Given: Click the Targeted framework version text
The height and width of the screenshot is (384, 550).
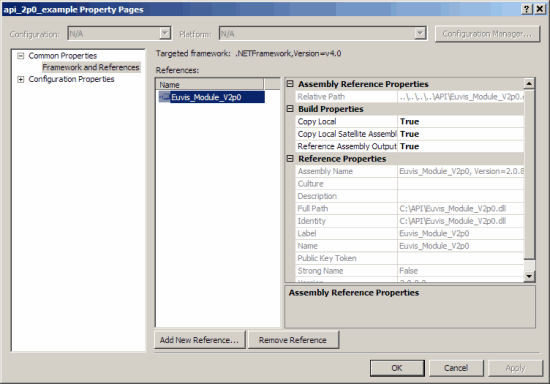Looking at the screenshot, I should point(288,54).
